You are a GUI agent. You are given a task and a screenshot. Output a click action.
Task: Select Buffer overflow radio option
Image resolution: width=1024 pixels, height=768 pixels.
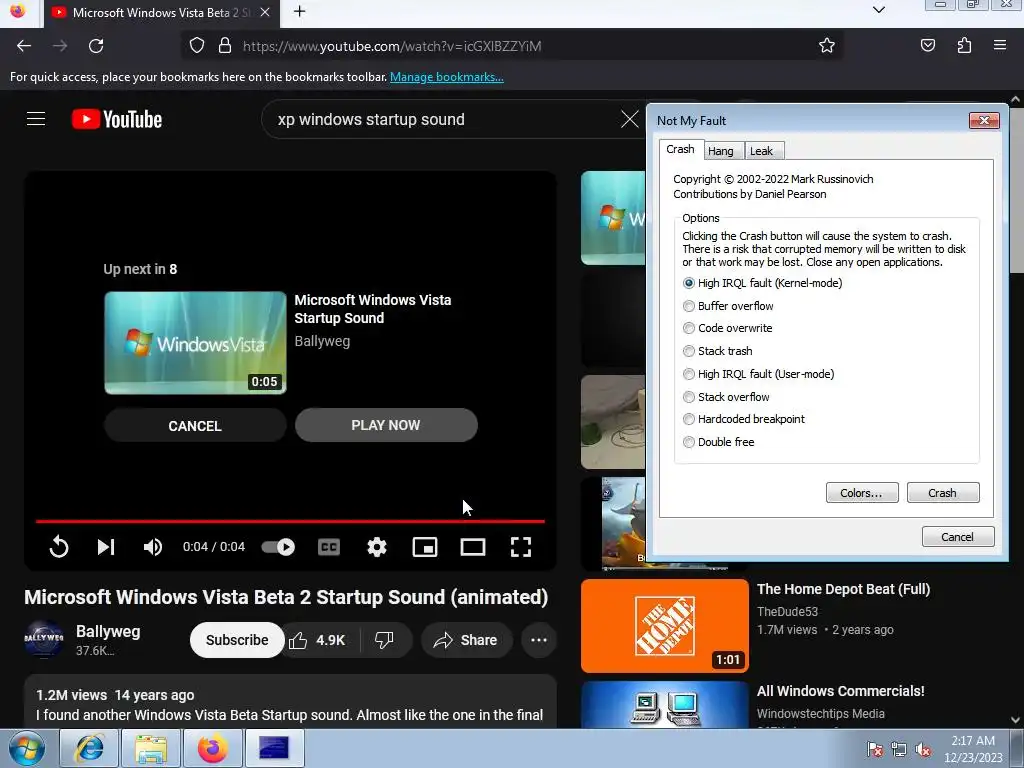(x=688, y=306)
